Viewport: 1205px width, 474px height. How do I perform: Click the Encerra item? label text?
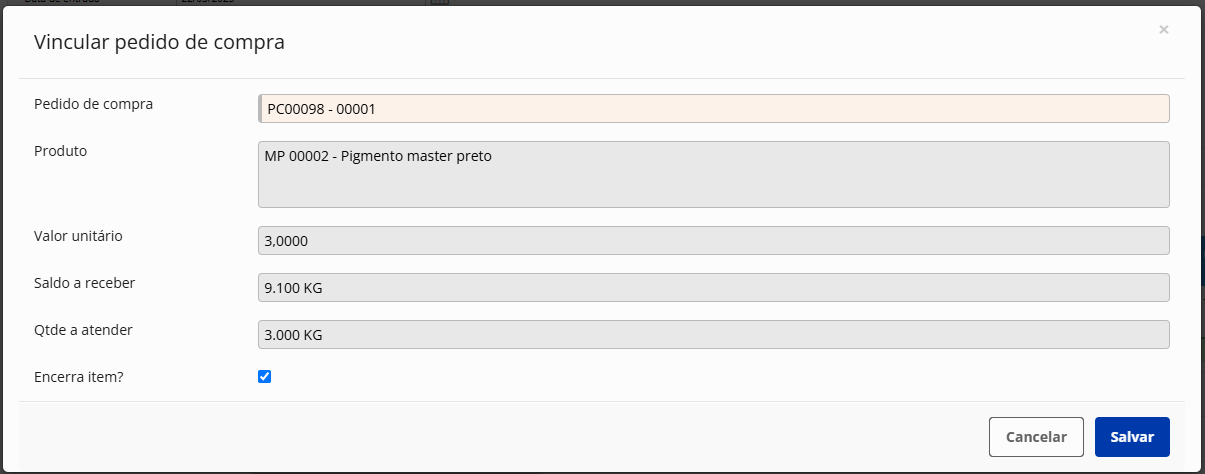click(x=78, y=376)
